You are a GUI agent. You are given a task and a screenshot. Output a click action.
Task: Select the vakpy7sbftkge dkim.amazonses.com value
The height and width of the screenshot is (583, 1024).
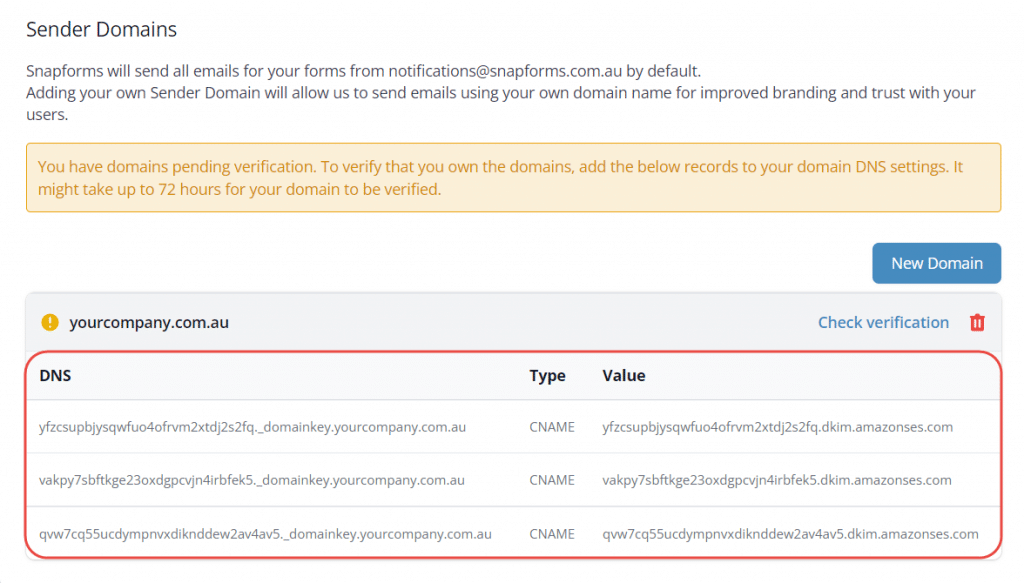coord(776,480)
